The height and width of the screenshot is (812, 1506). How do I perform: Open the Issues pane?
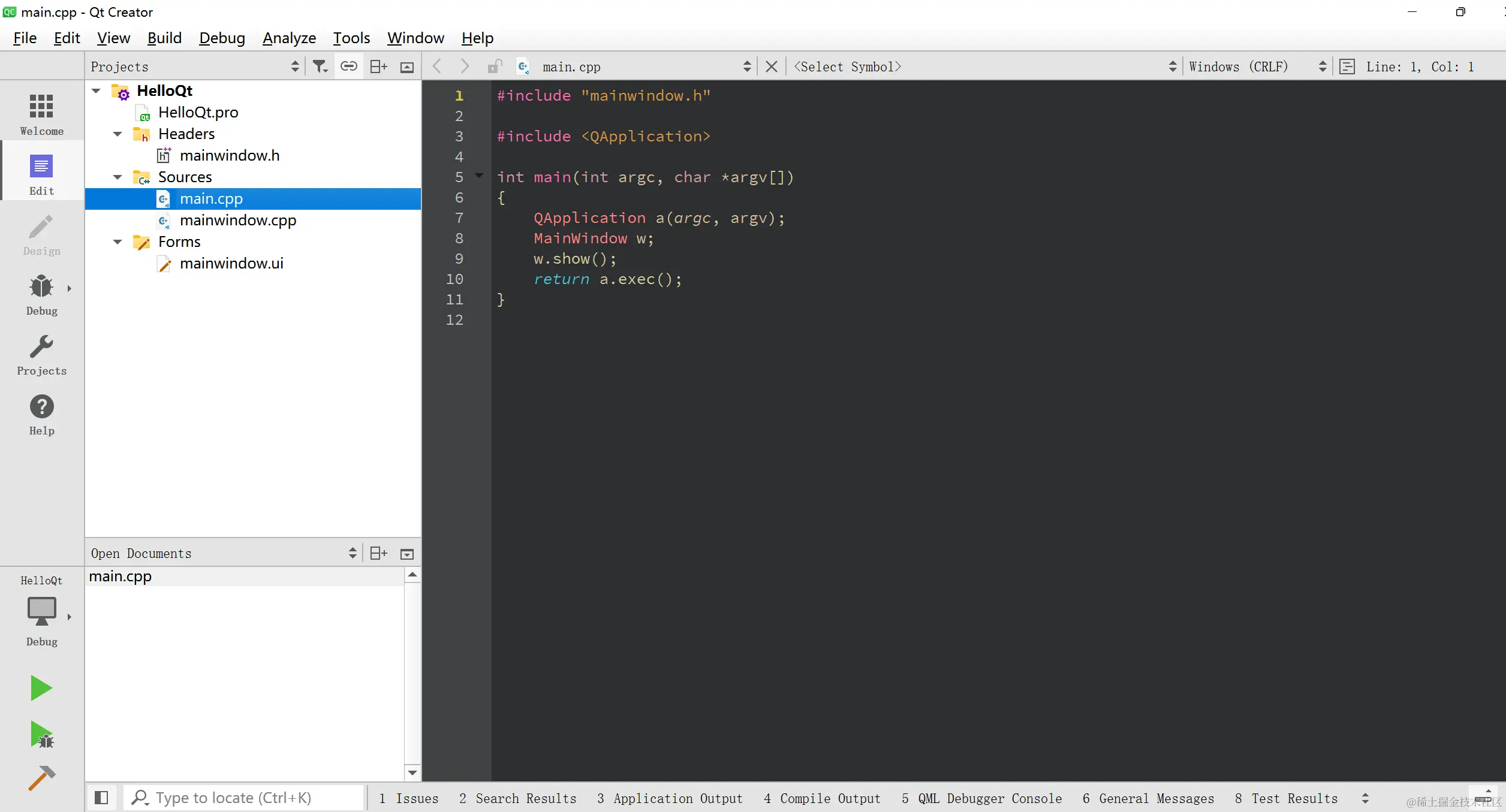pos(409,798)
